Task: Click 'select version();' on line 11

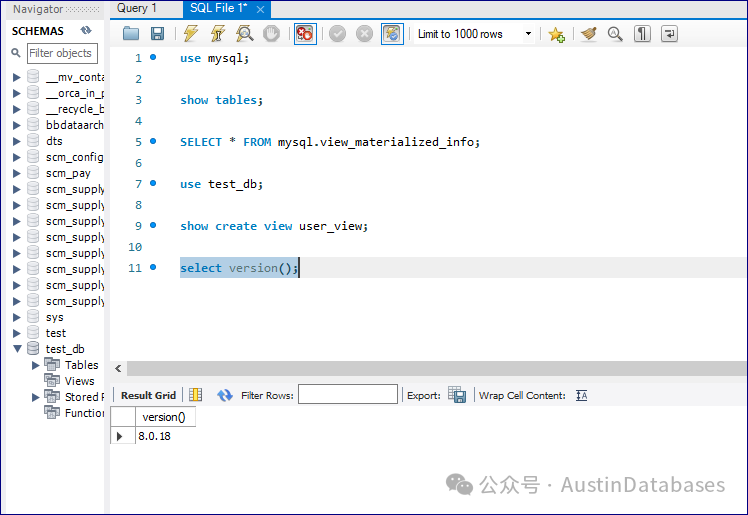Action: point(239,268)
